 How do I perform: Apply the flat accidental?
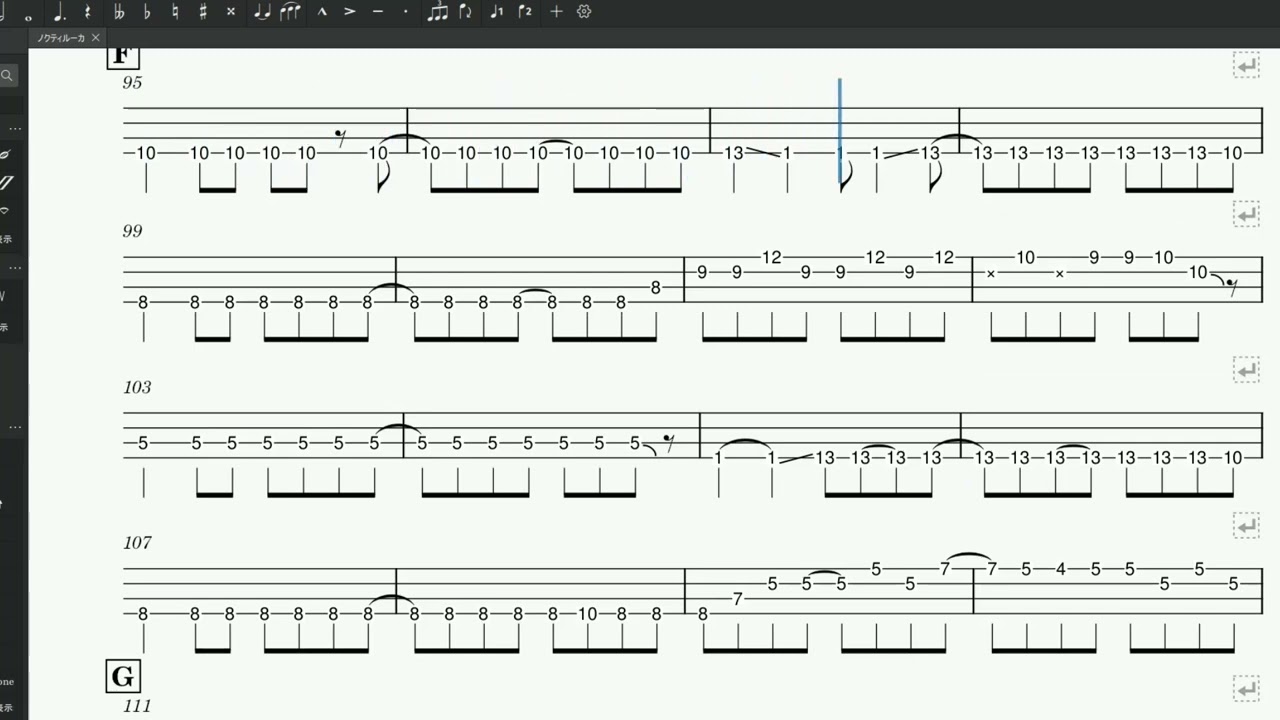coord(147,12)
